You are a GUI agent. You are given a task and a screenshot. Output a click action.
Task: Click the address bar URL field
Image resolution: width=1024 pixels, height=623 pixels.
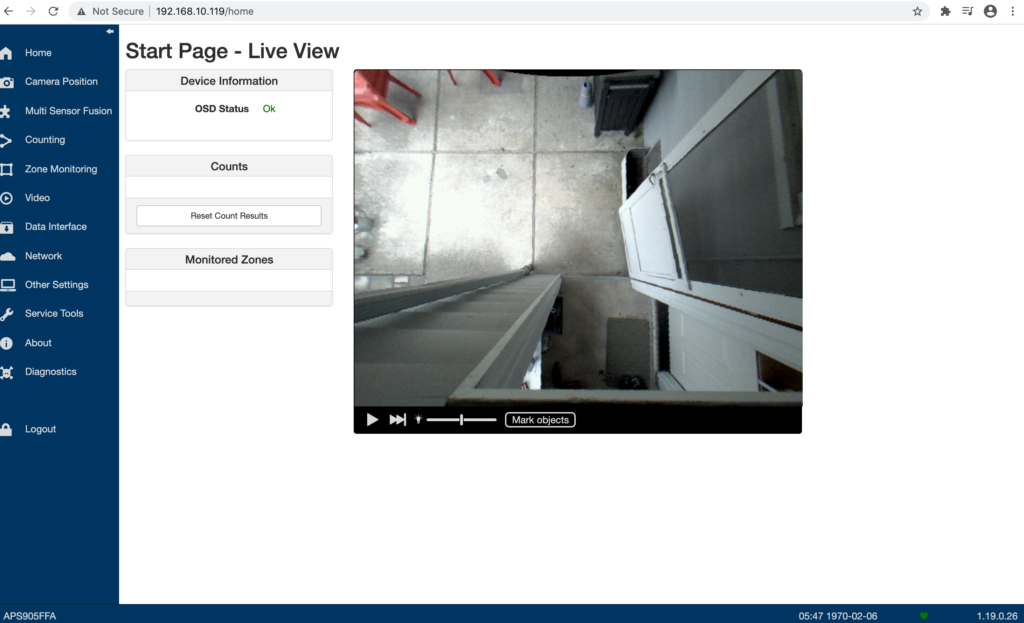tap(500, 11)
